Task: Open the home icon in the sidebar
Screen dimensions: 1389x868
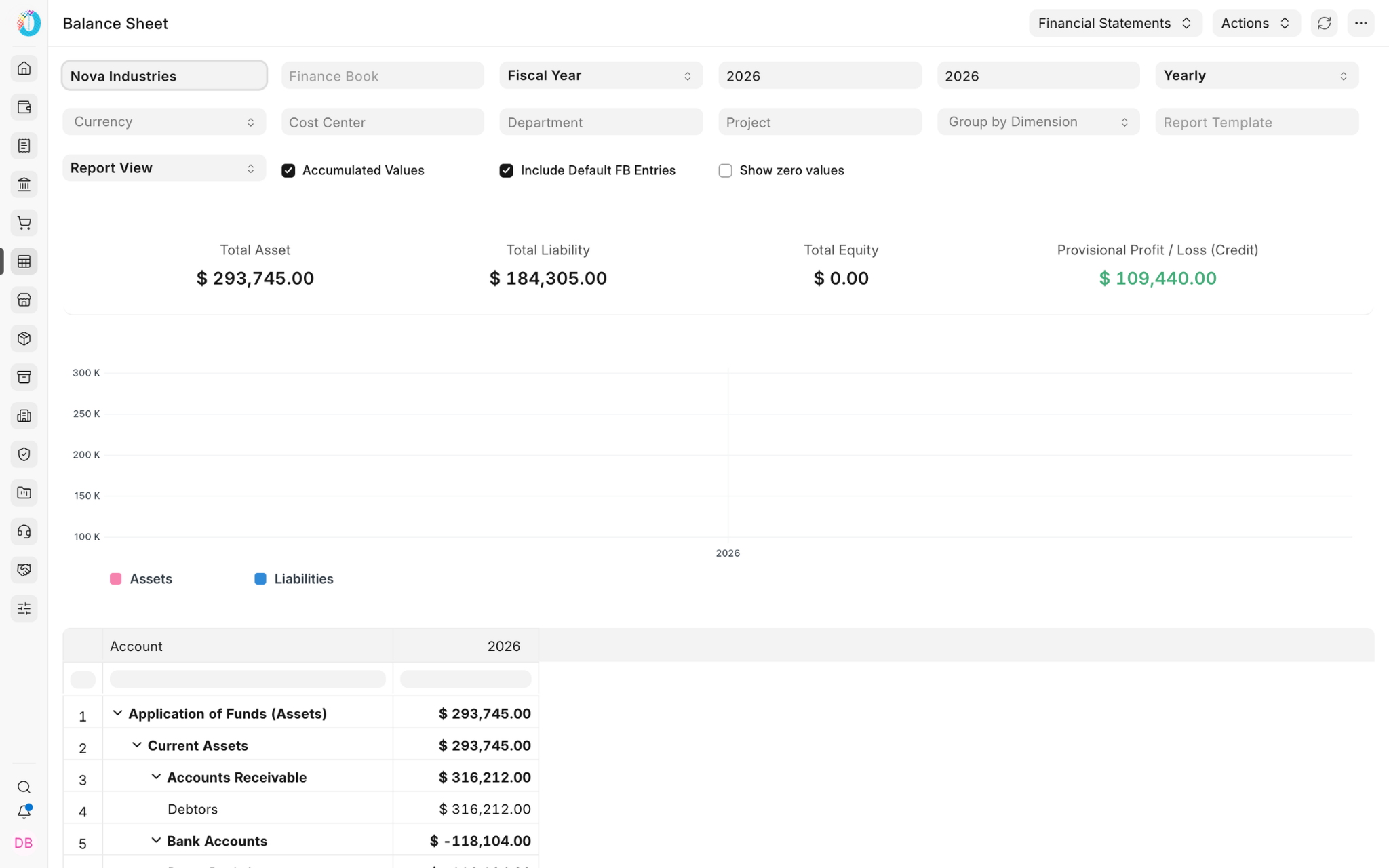Action: (24, 68)
